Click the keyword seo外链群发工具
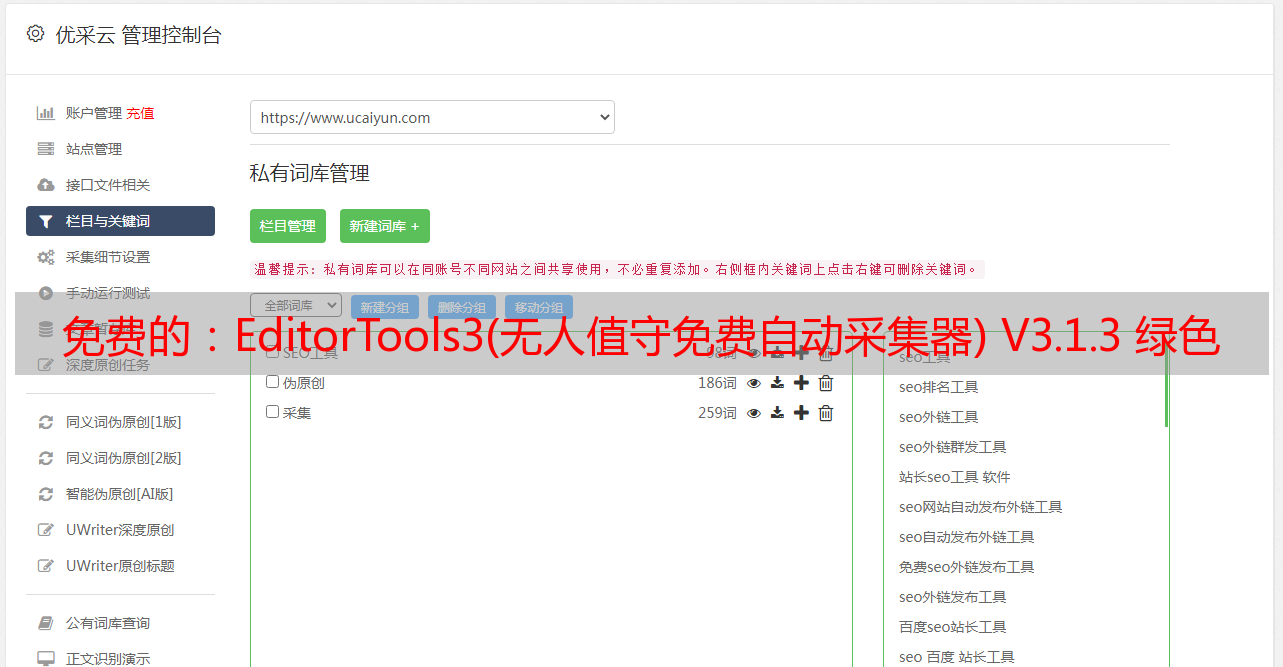 952,447
